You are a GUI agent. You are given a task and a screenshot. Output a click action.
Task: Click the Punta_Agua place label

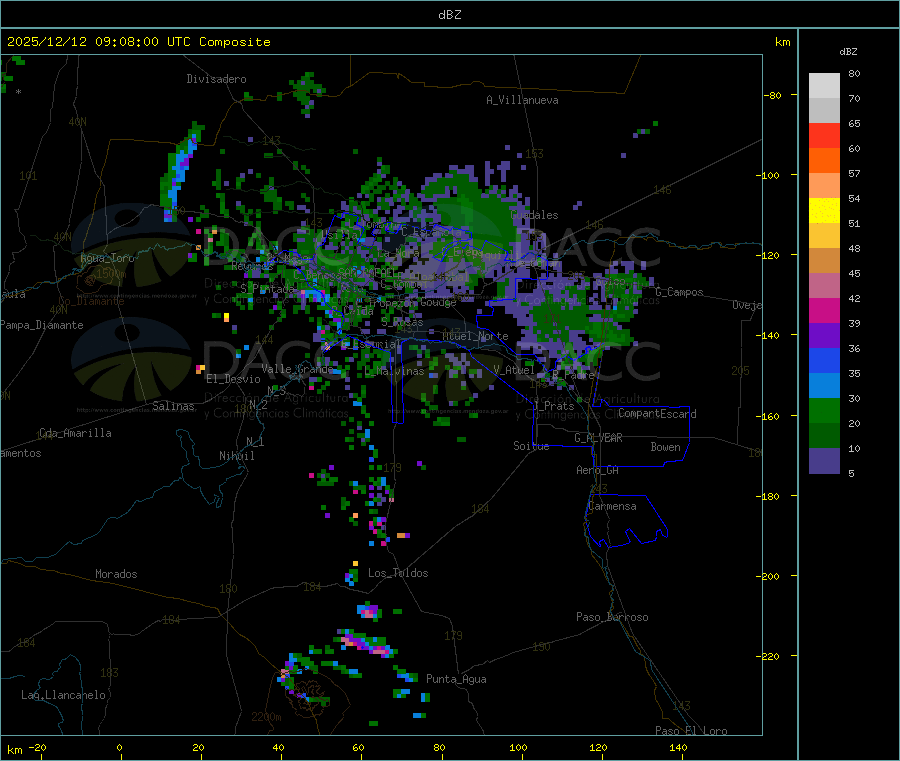click(456, 679)
